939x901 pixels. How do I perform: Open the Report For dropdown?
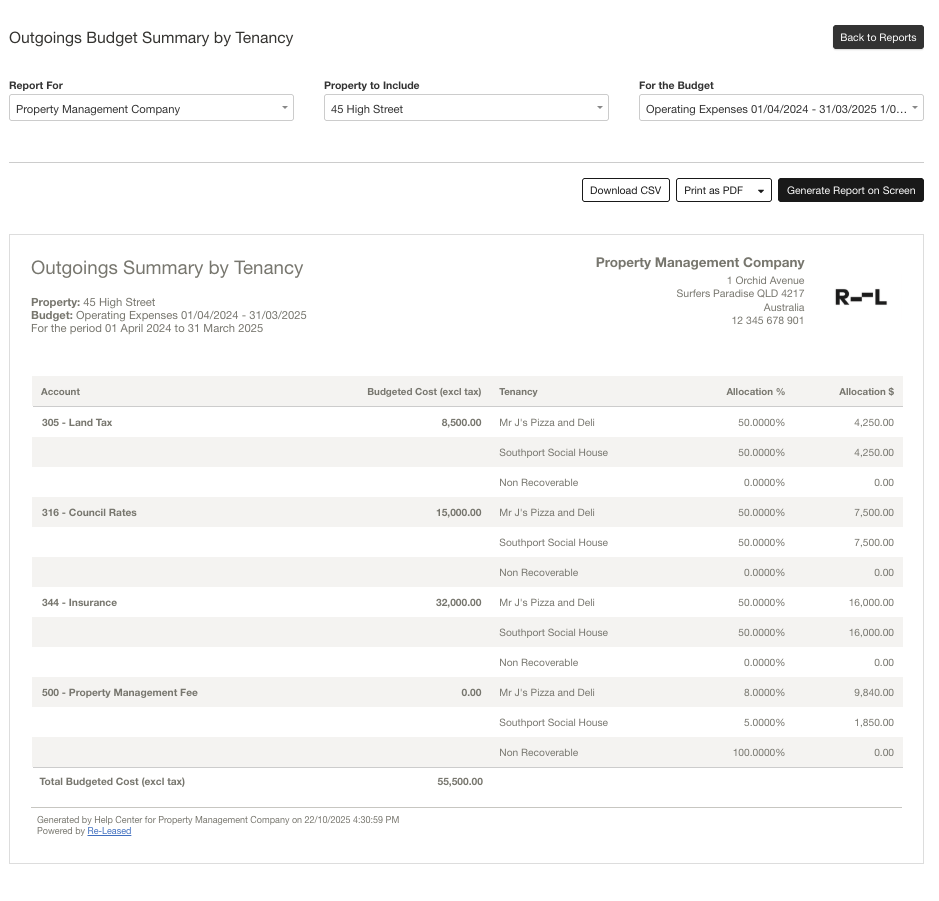151,109
